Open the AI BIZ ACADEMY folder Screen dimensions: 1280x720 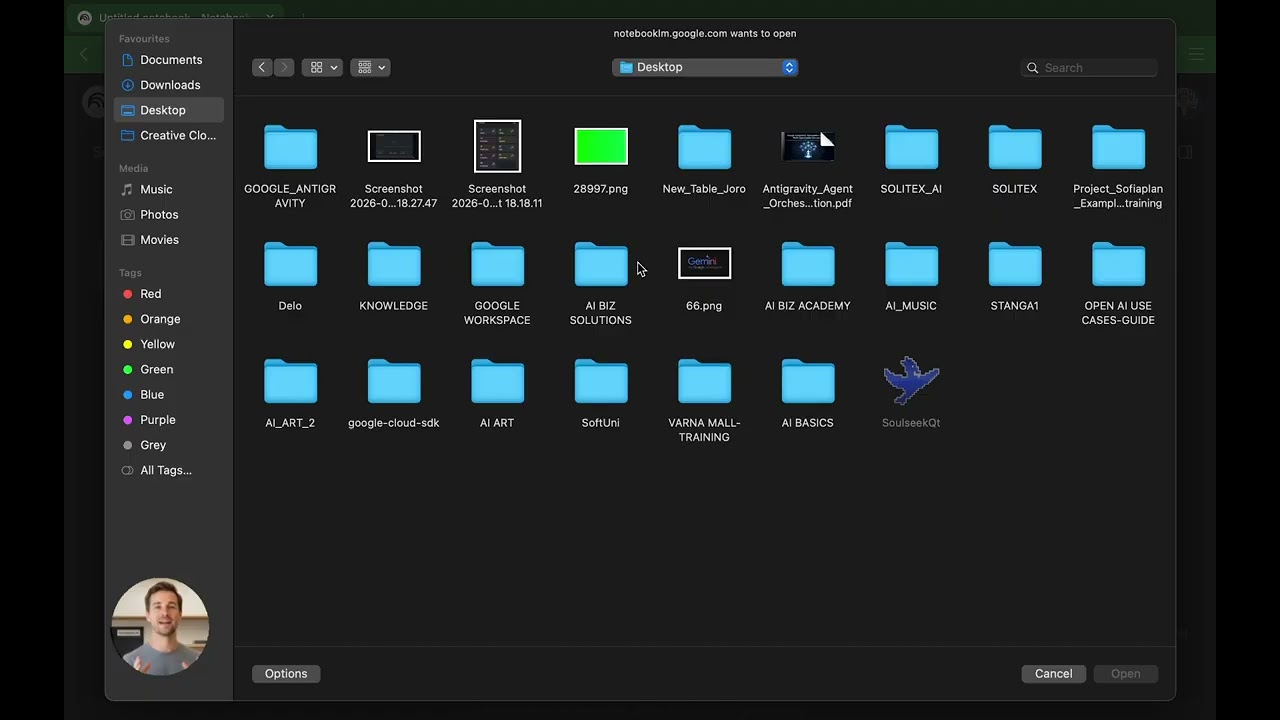pyautogui.click(x=808, y=265)
